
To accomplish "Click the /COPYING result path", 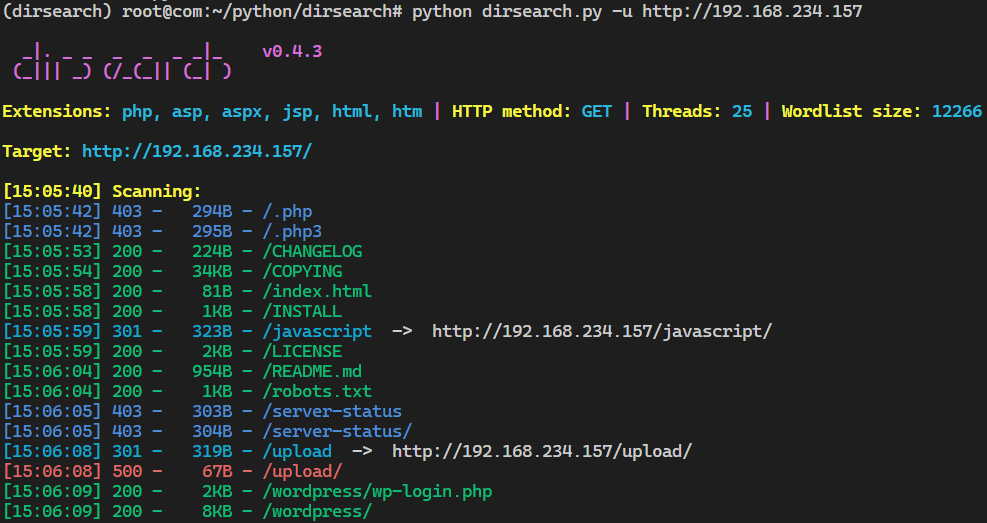I will pos(302,272).
